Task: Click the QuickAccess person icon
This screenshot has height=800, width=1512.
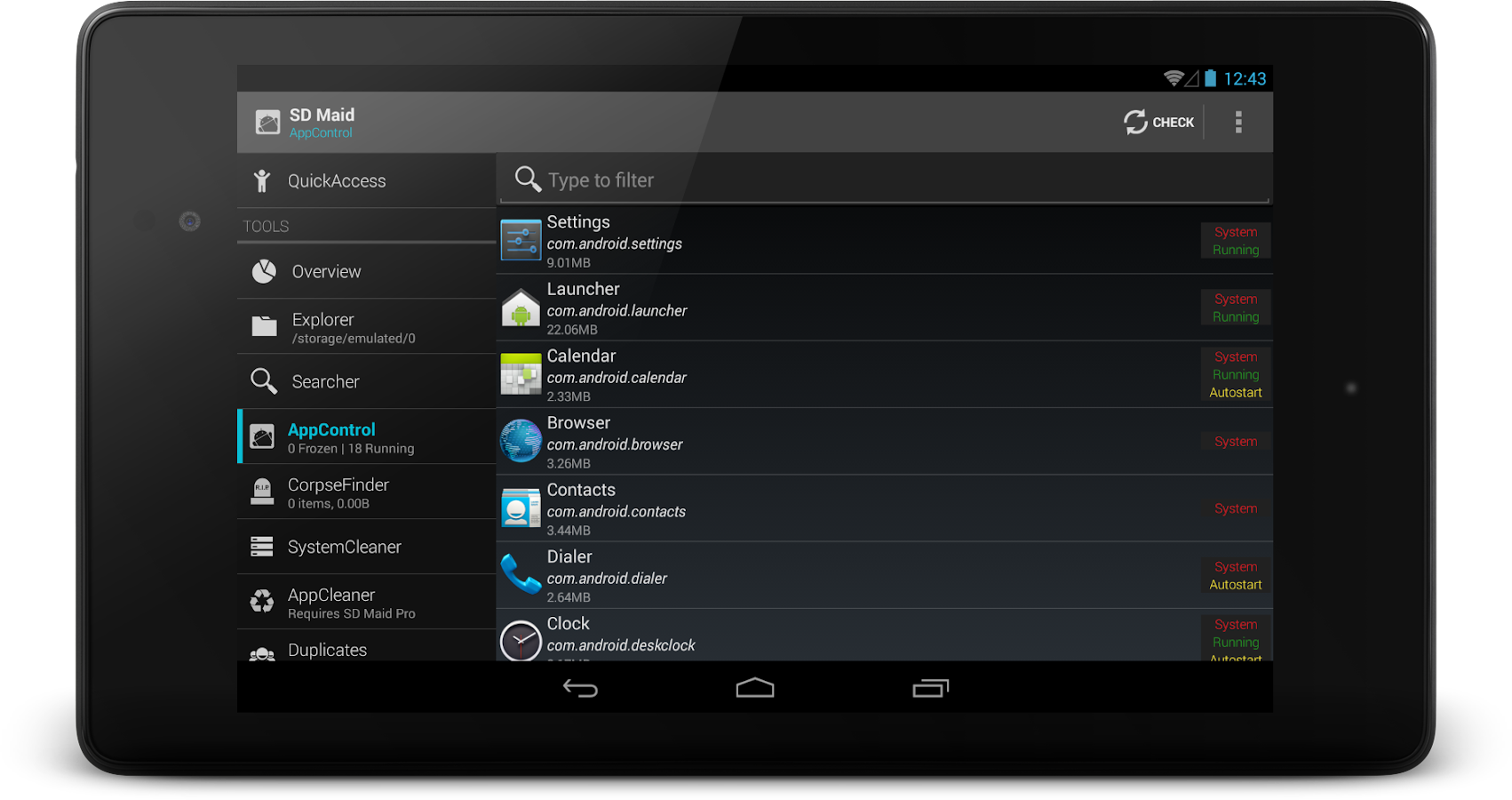Action: (x=262, y=180)
